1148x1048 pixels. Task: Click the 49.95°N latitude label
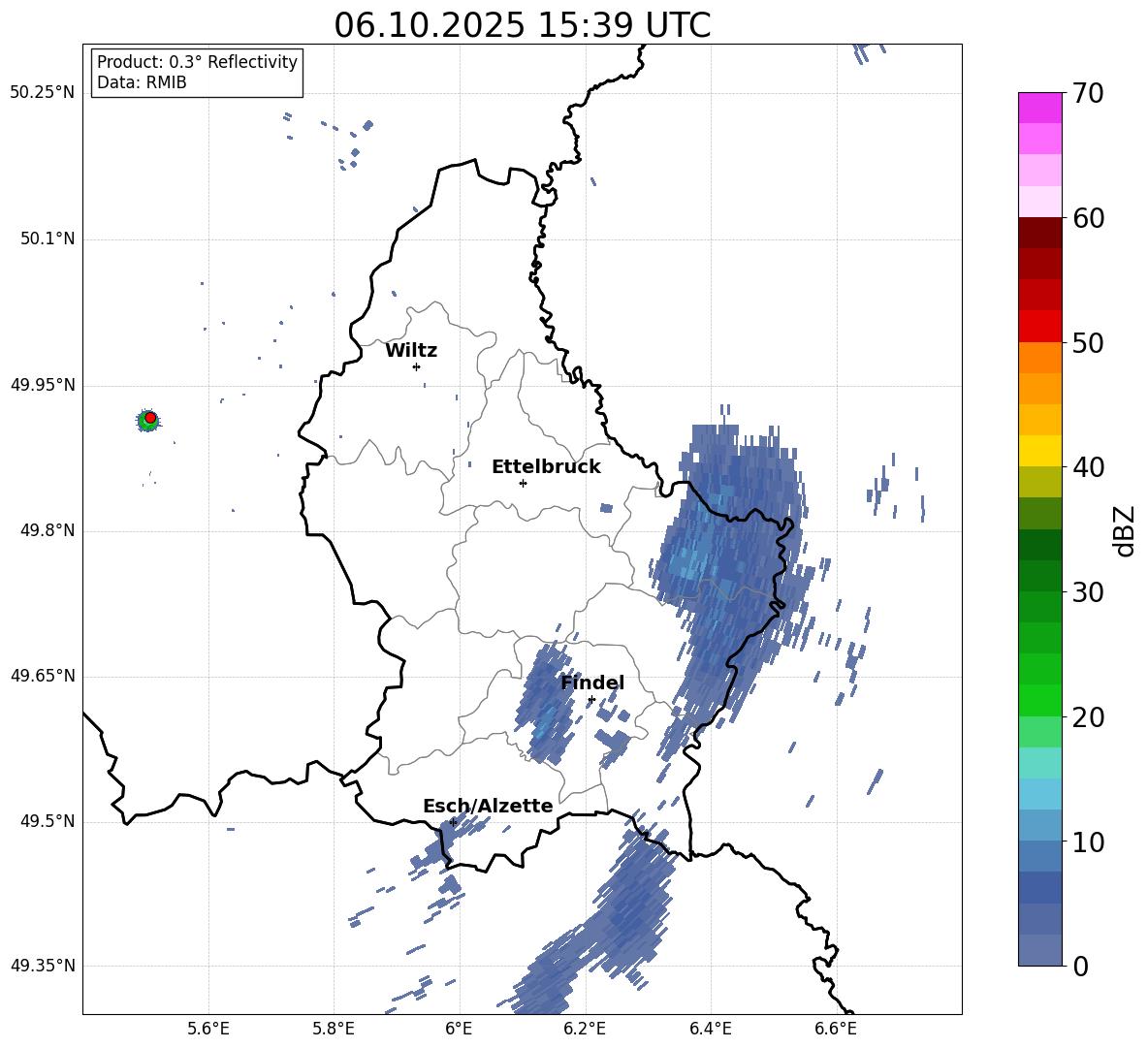(x=43, y=385)
